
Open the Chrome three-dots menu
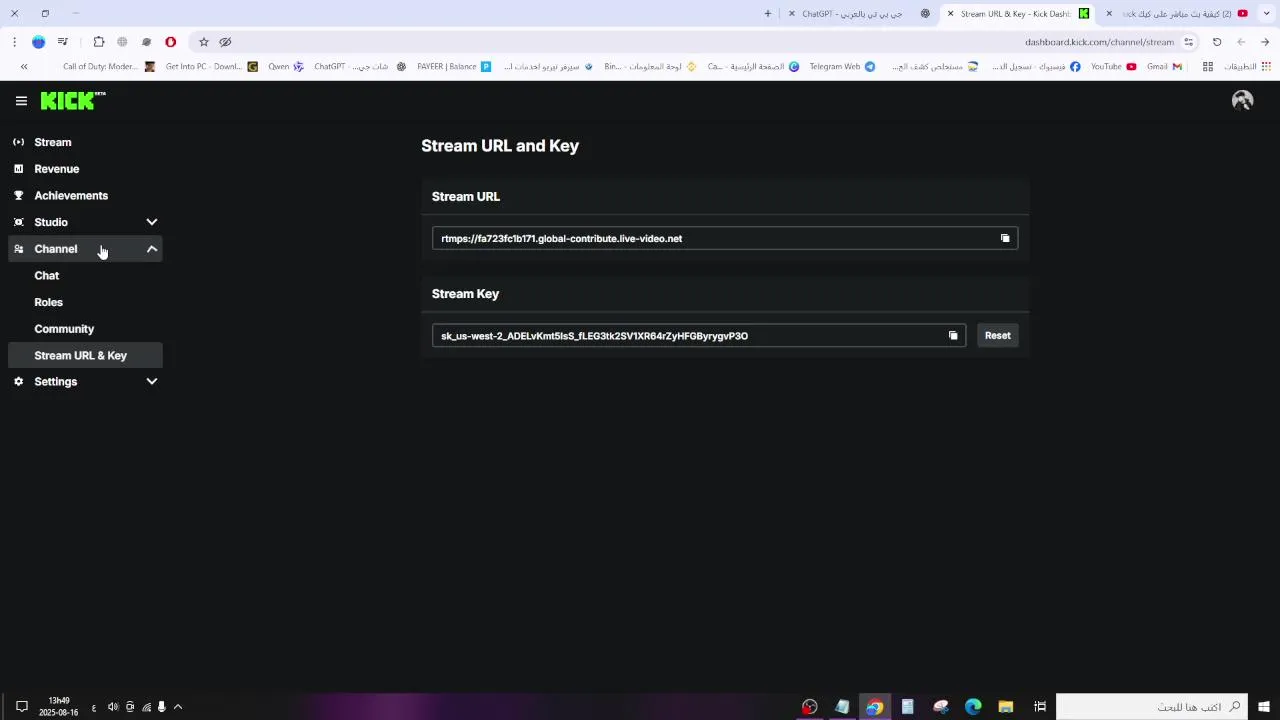pyautogui.click(x=14, y=42)
